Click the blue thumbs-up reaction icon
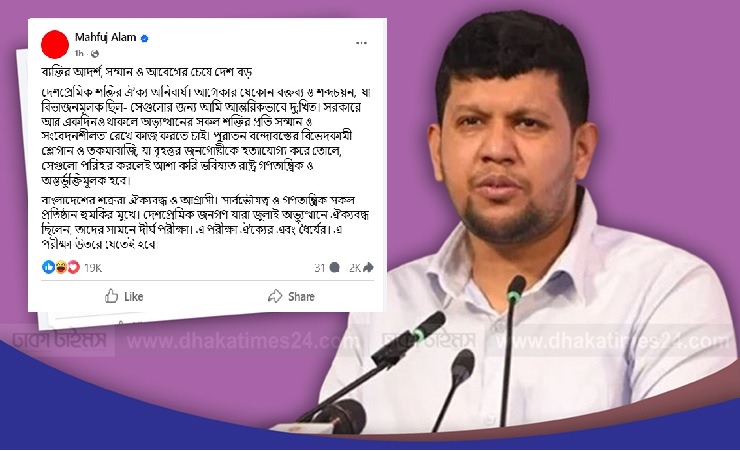Screen dimensions: 740x451 (48, 267)
